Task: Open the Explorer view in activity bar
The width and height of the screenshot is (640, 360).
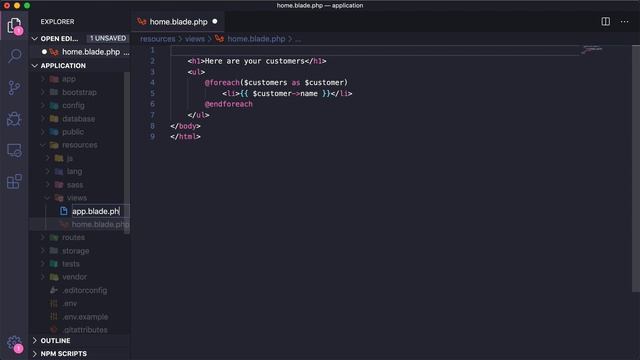Action: (x=14, y=25)
